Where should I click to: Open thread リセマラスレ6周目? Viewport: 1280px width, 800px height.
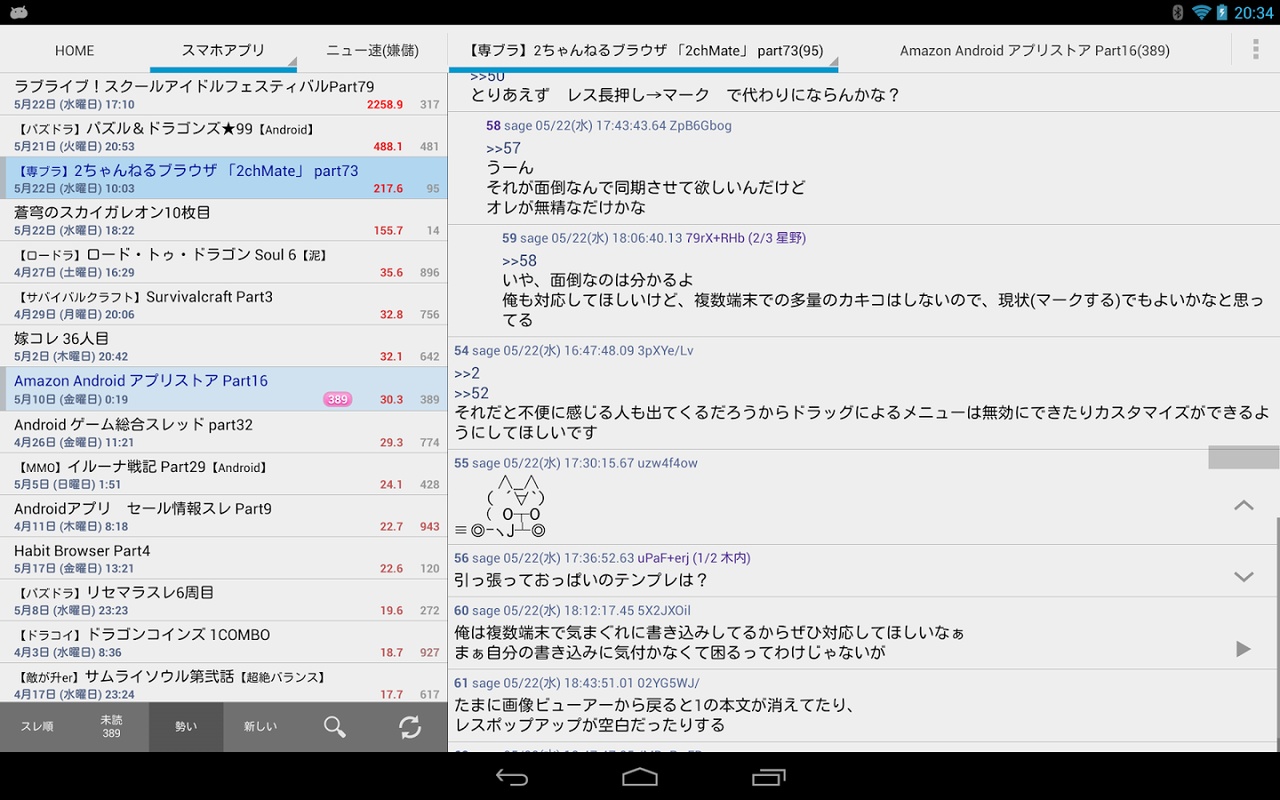tap(223, 600)
